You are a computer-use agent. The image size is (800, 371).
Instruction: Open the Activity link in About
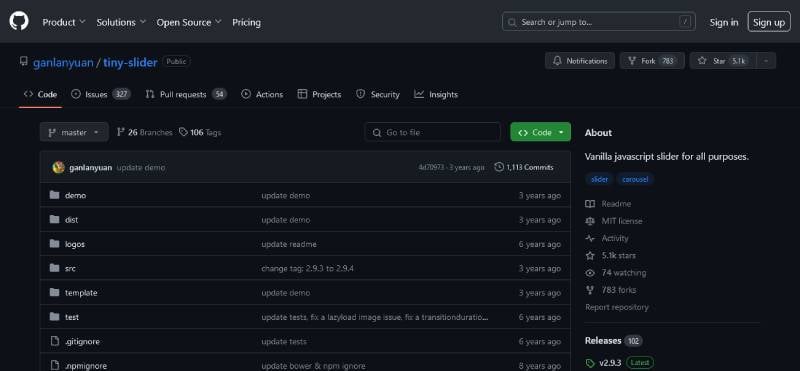(x=607, y=238)
